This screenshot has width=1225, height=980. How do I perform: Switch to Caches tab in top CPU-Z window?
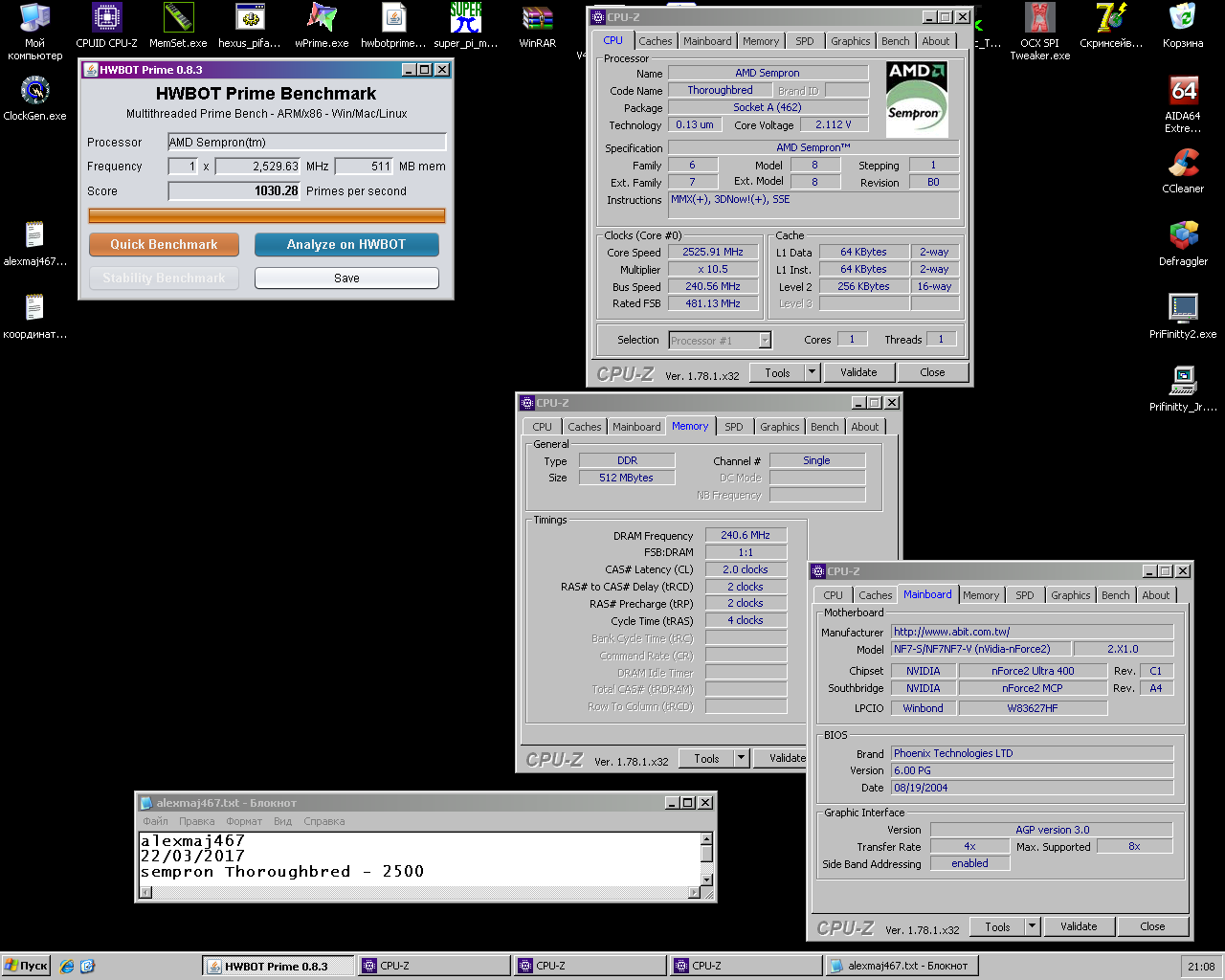[x=656, y=41]
